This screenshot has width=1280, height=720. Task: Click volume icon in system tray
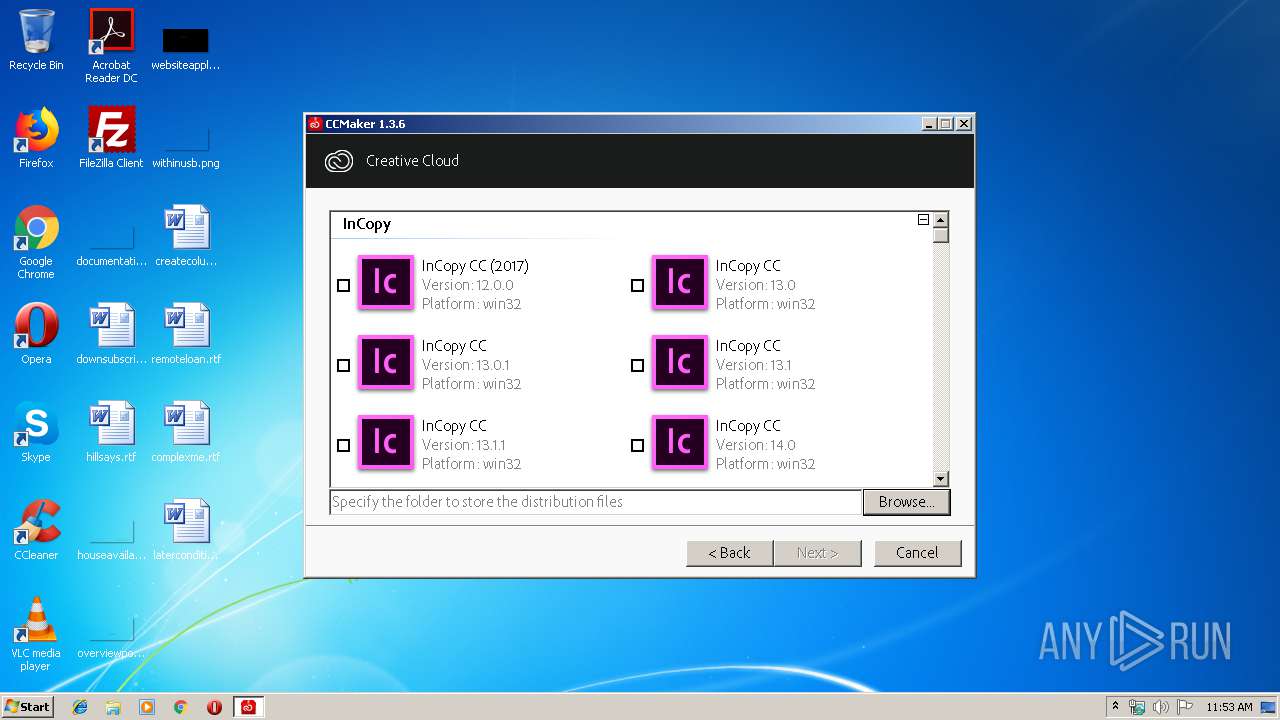tap(1160, 707)
